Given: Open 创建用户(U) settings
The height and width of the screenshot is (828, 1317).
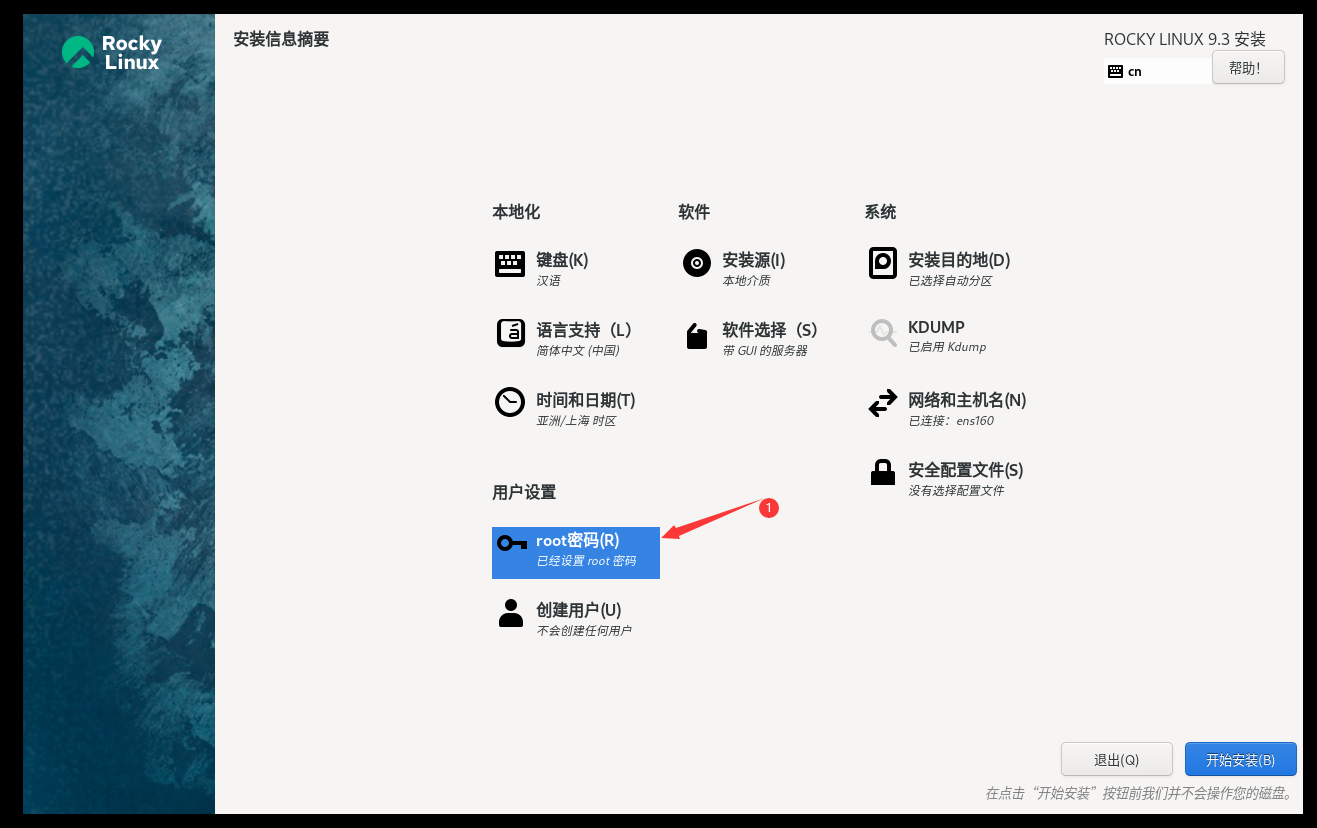Looking at the screenshot, I should (579, 610).
